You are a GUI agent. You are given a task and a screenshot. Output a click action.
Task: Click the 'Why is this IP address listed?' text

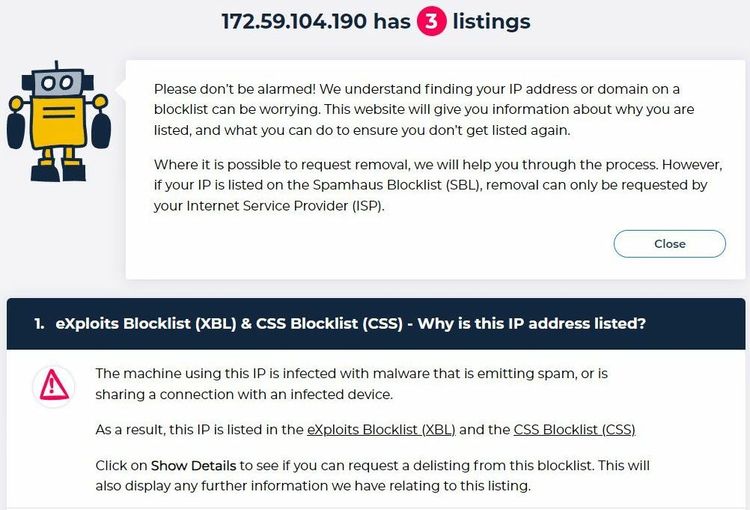pos(531,323)
